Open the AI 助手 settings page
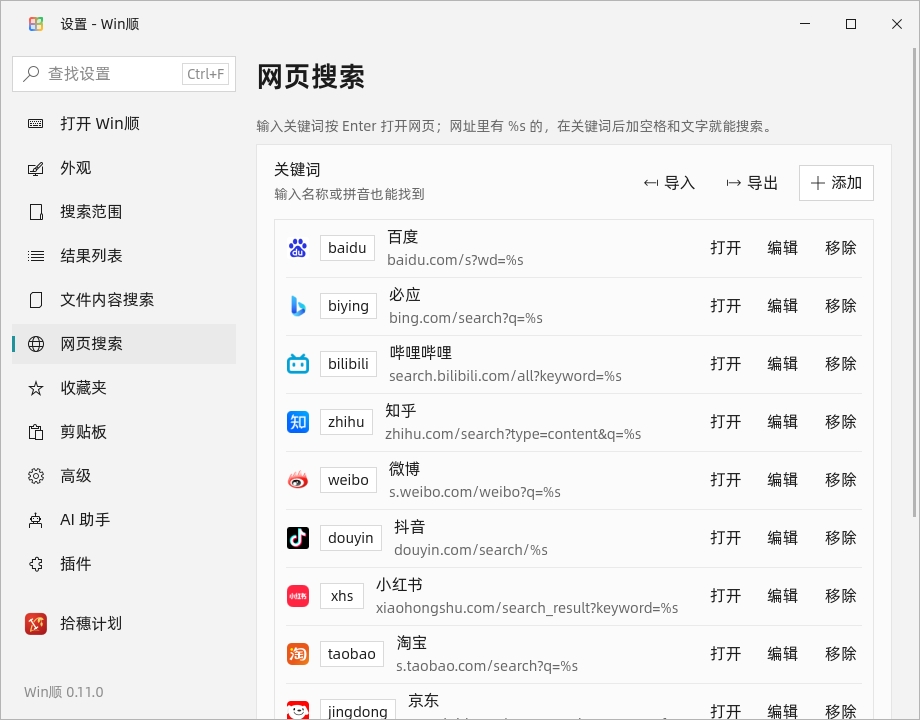Image resolution: width=920 pixels, height=720 pixels. [x=124, y=520]
